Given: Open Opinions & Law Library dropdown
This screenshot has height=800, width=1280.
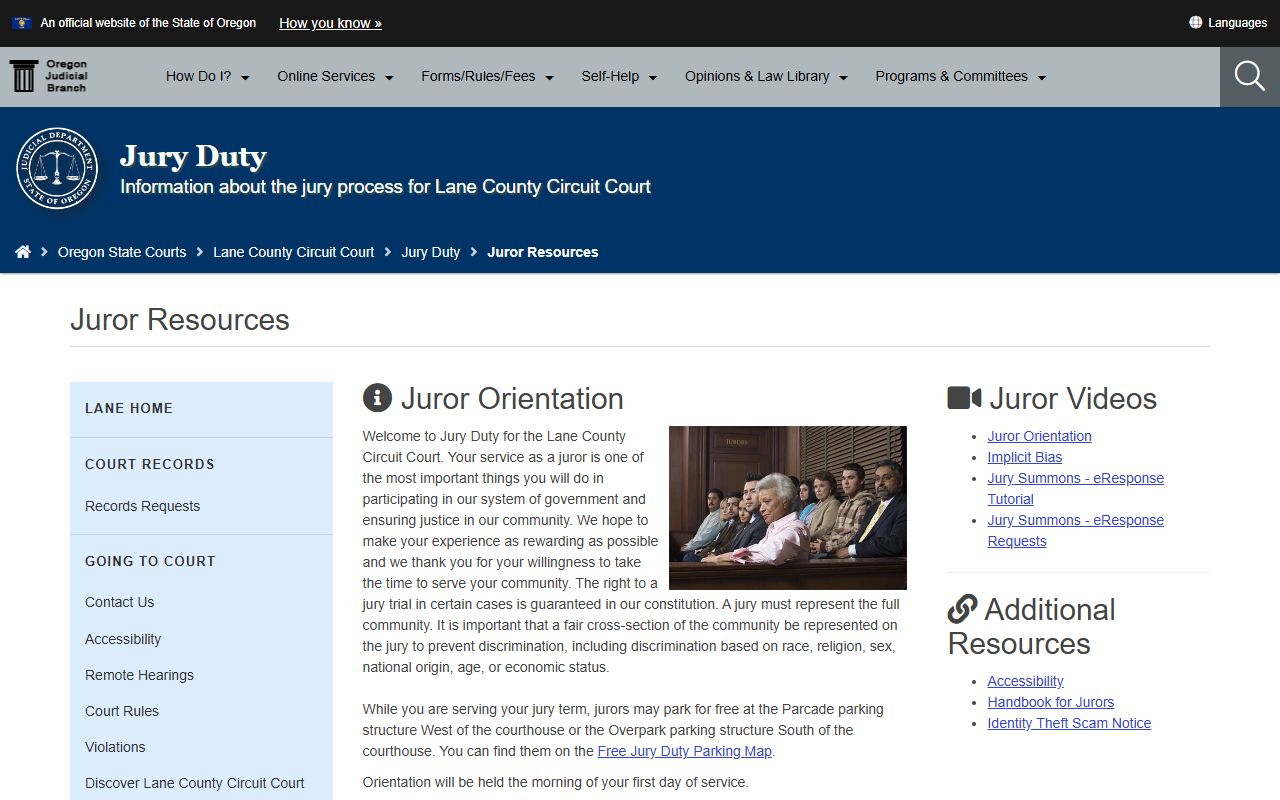Looking at the screenshot, I should click(766, 76).
